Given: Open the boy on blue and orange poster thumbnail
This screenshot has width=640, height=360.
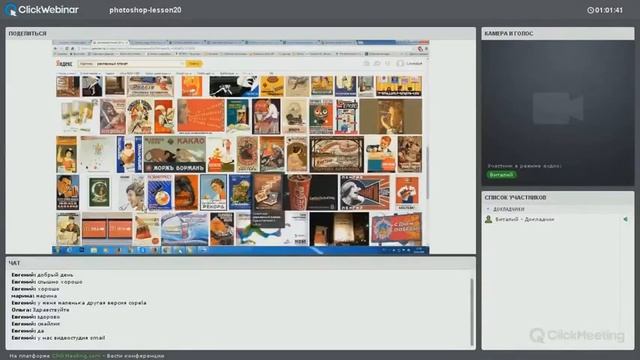Looking at the screenshot, I should click(x=380, y=154).
